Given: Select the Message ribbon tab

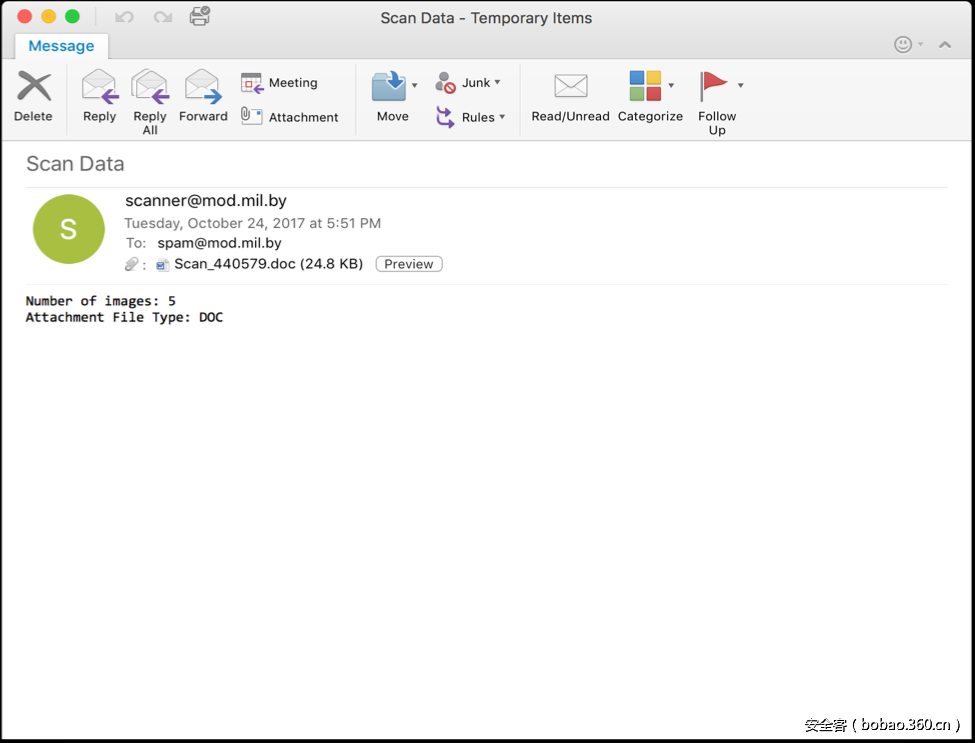Looking at the screenshot, I should tap(61, 46).
